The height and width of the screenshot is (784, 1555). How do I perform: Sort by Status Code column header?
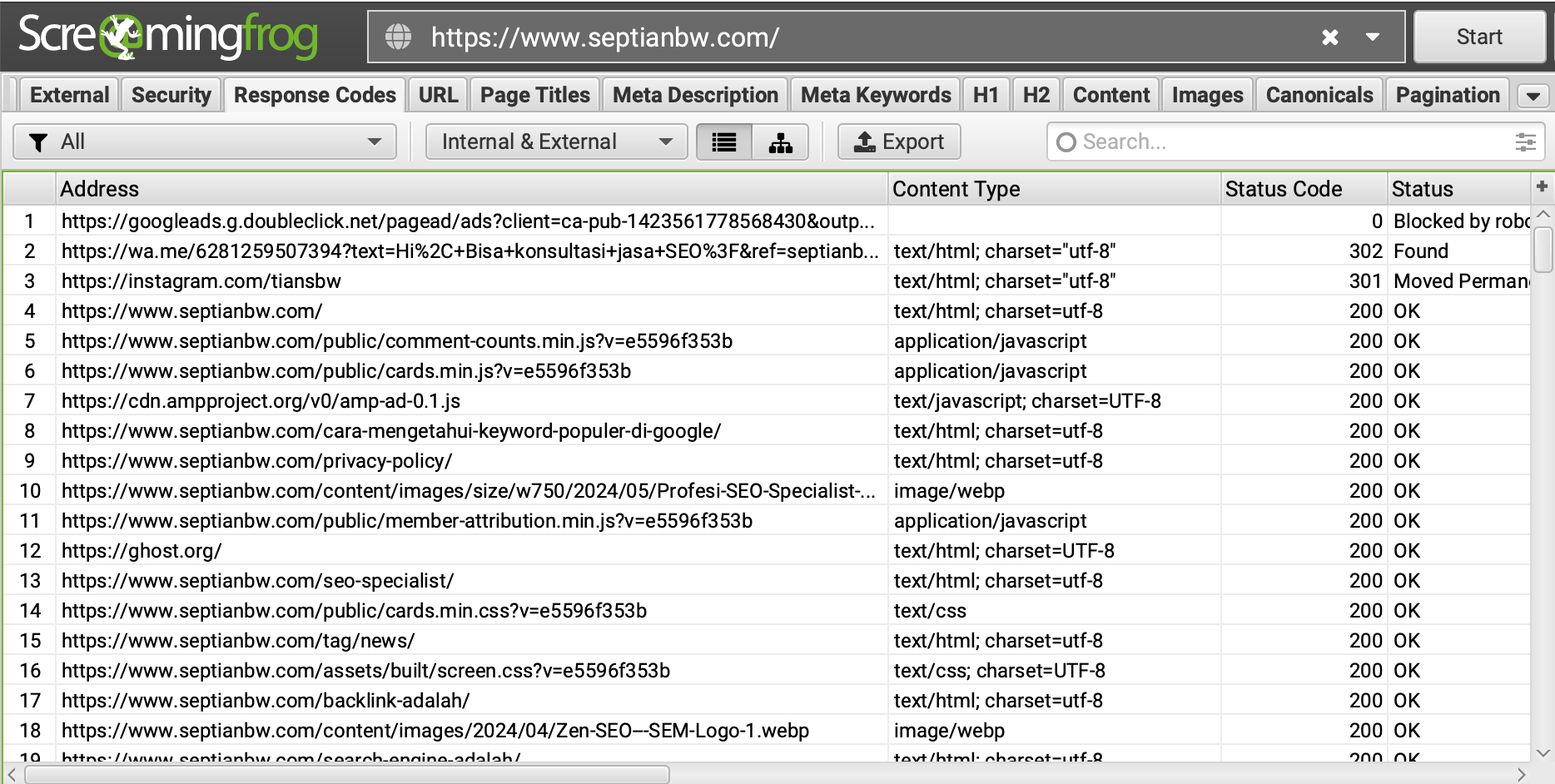(x=1304, y=189)
